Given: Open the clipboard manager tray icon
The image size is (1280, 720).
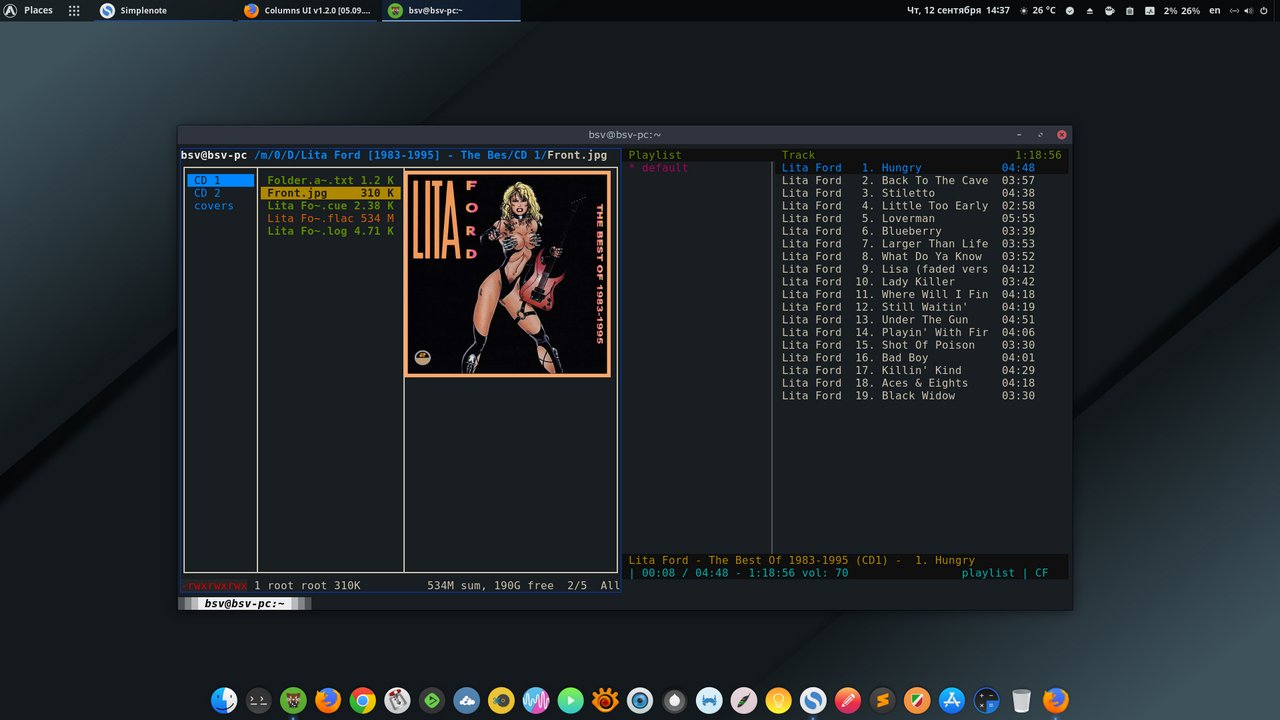Looking at the screenshot, I should tap(1130, 10).
